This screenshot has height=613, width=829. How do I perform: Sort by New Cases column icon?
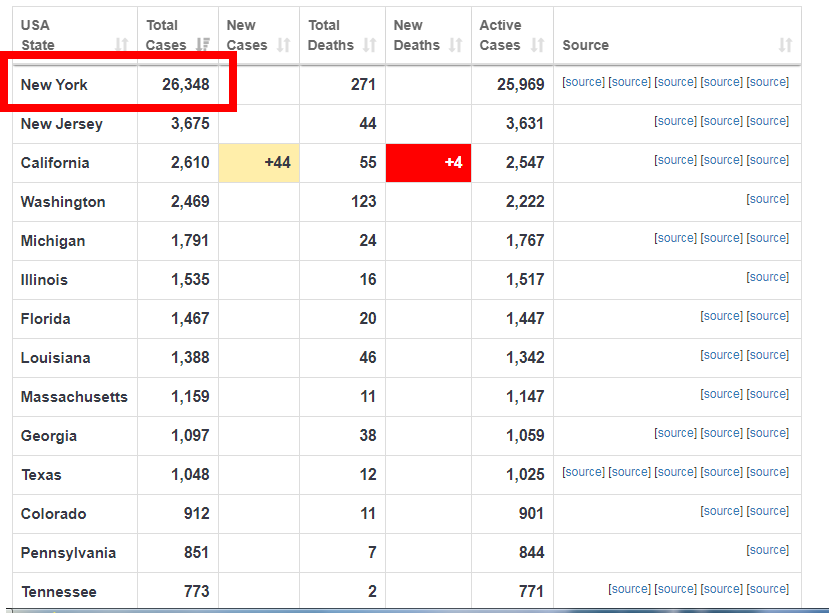pyautogui.click(x=284, y=44)
